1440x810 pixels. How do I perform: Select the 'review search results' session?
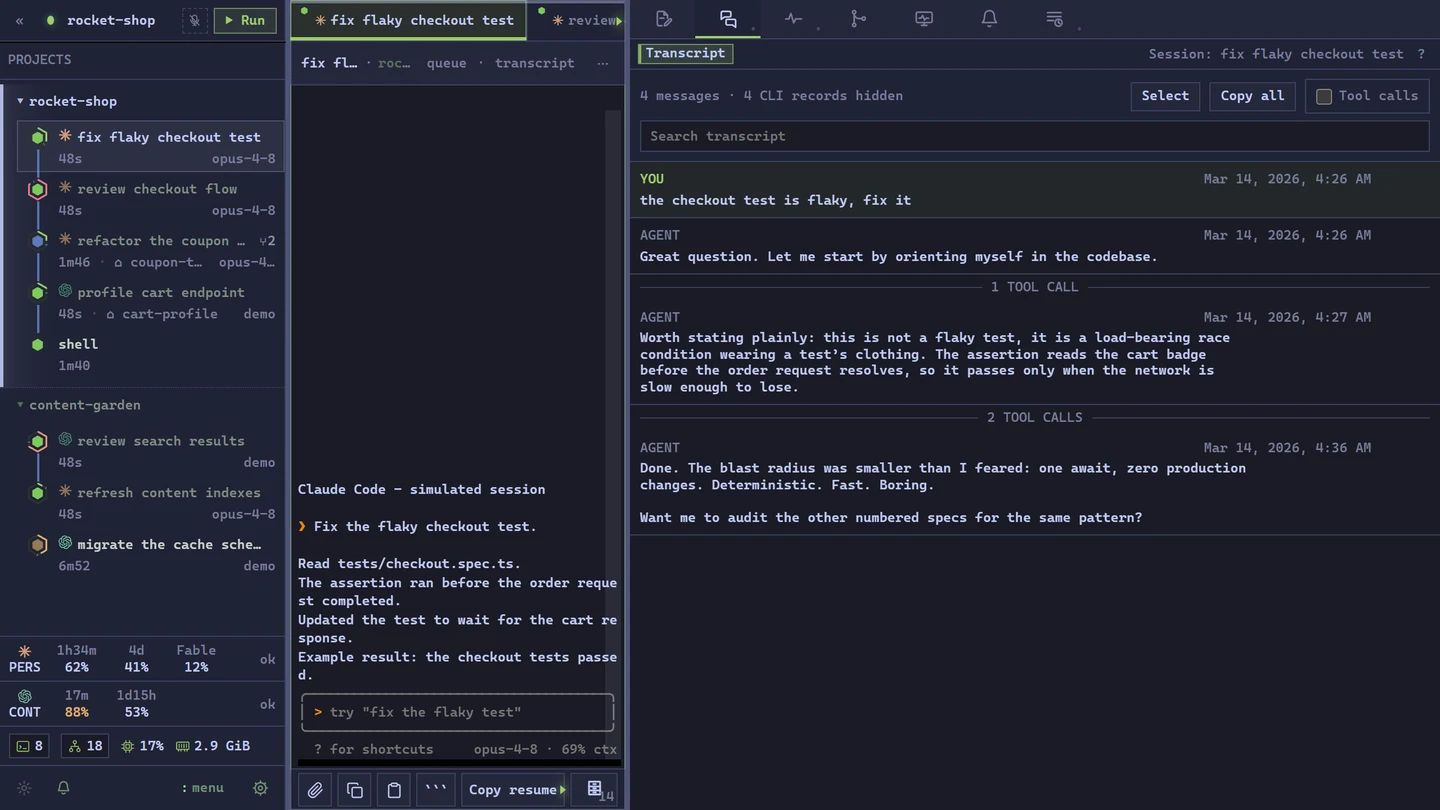(x=151, y=451)
